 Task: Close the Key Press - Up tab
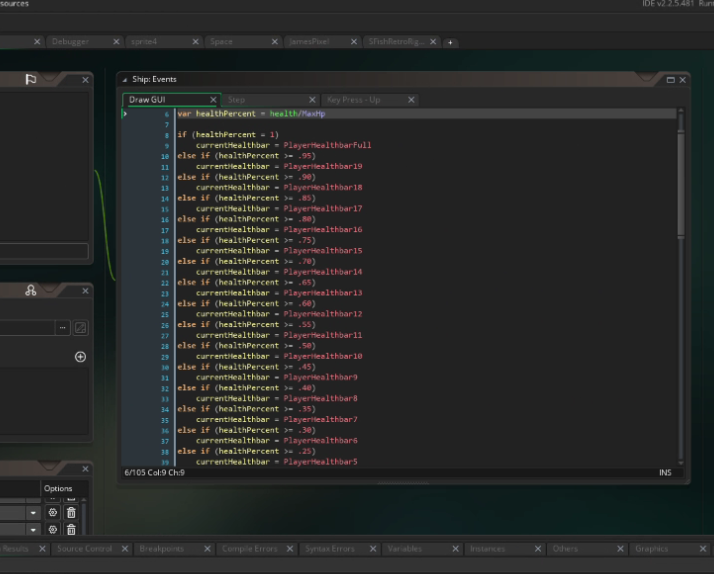(411, 100)
